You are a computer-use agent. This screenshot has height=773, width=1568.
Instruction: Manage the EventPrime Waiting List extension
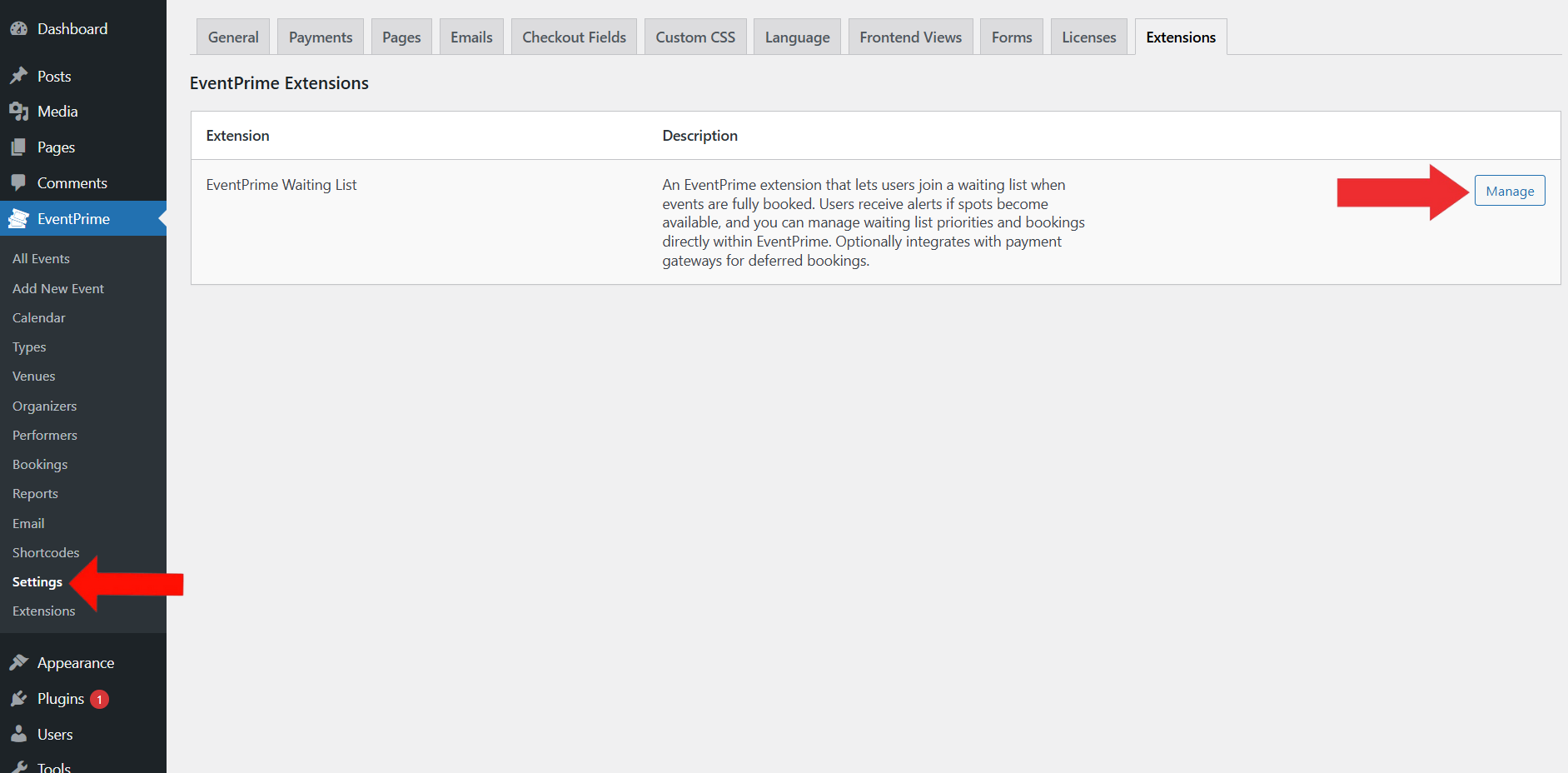point(1509,191)
